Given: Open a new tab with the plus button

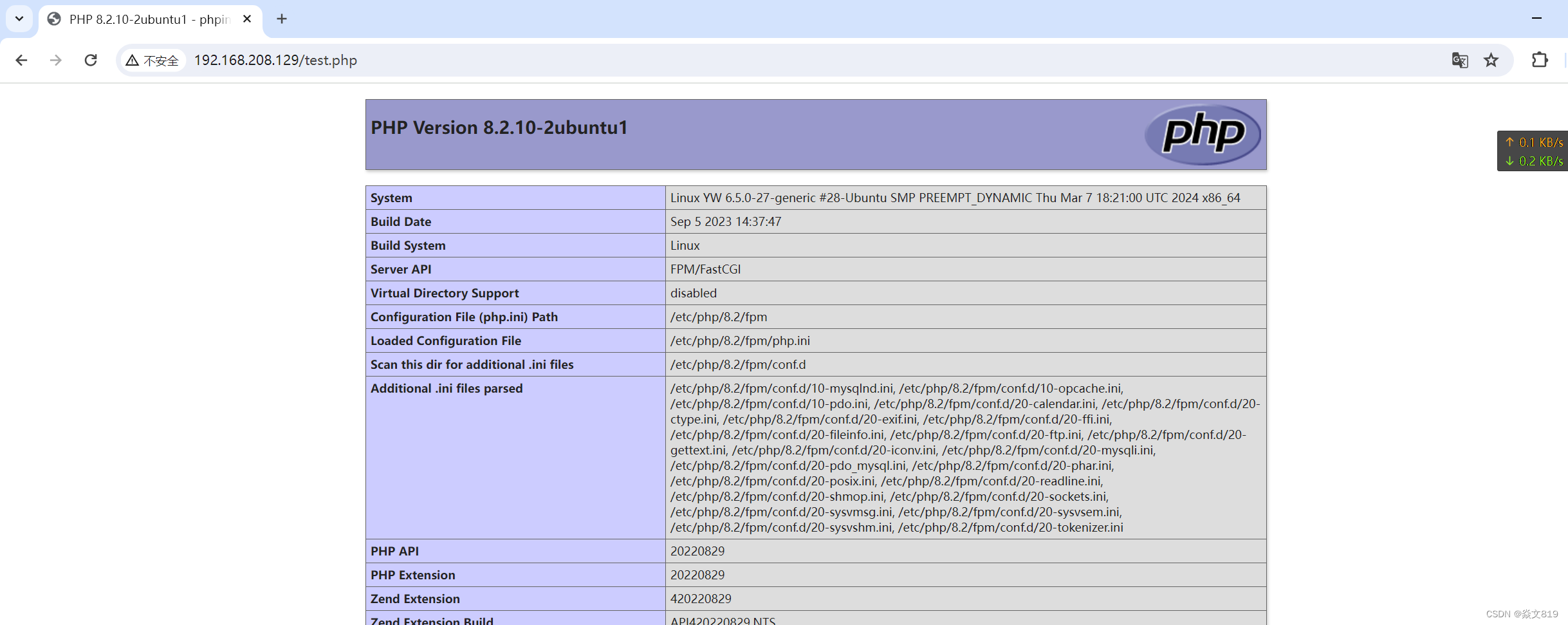Looking at the screenshot, I should pos(281,19).
